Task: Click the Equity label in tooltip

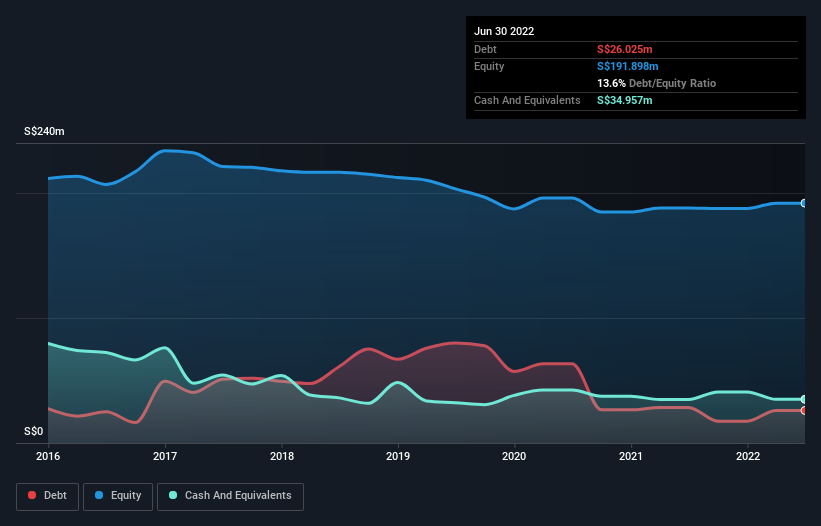Action: (489, 66)
